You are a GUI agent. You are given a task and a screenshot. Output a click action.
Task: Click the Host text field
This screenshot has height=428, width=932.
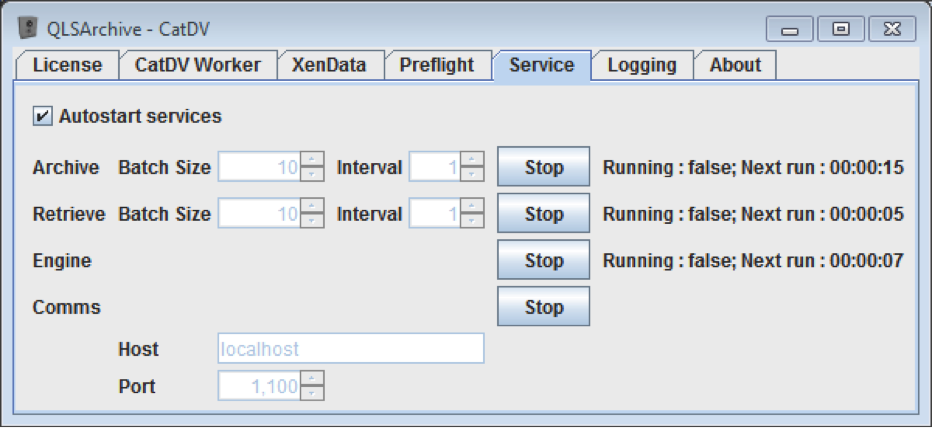(x=350, y=349)
